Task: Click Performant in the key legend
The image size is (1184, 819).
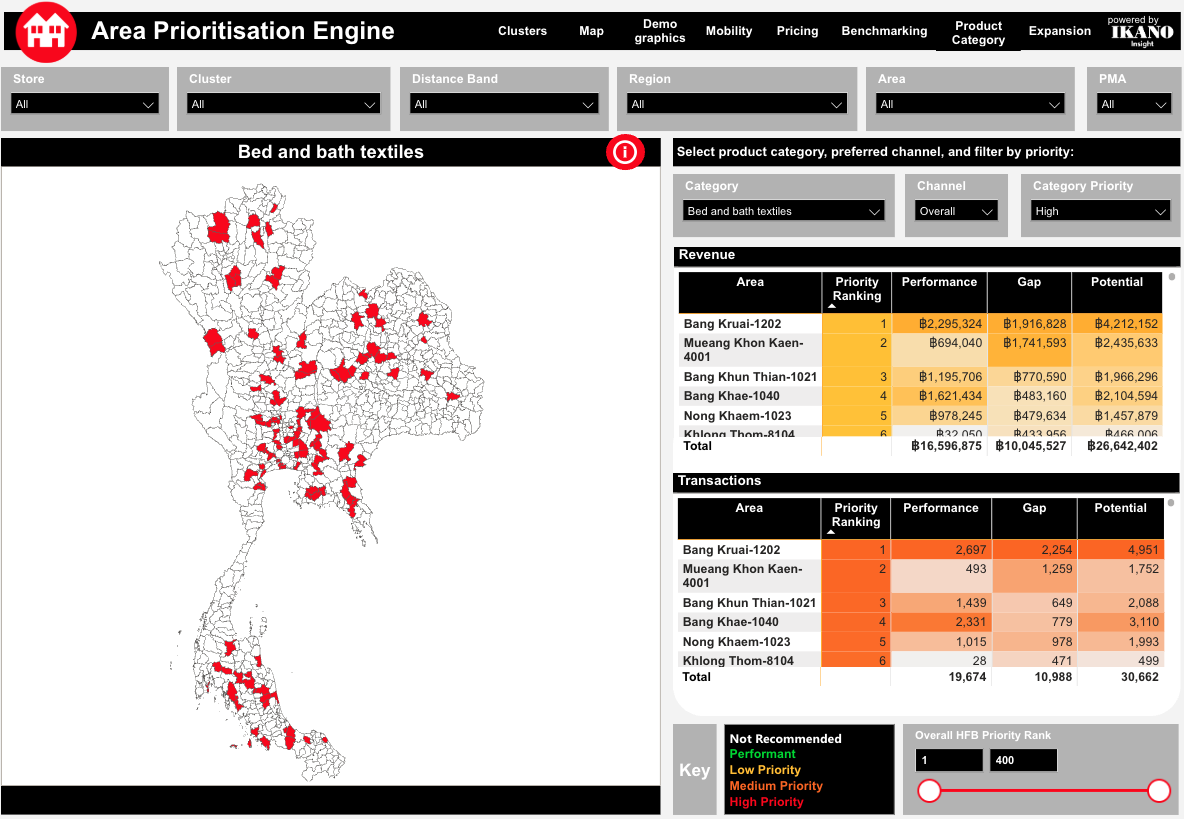Action: click(x=762, y=754)
